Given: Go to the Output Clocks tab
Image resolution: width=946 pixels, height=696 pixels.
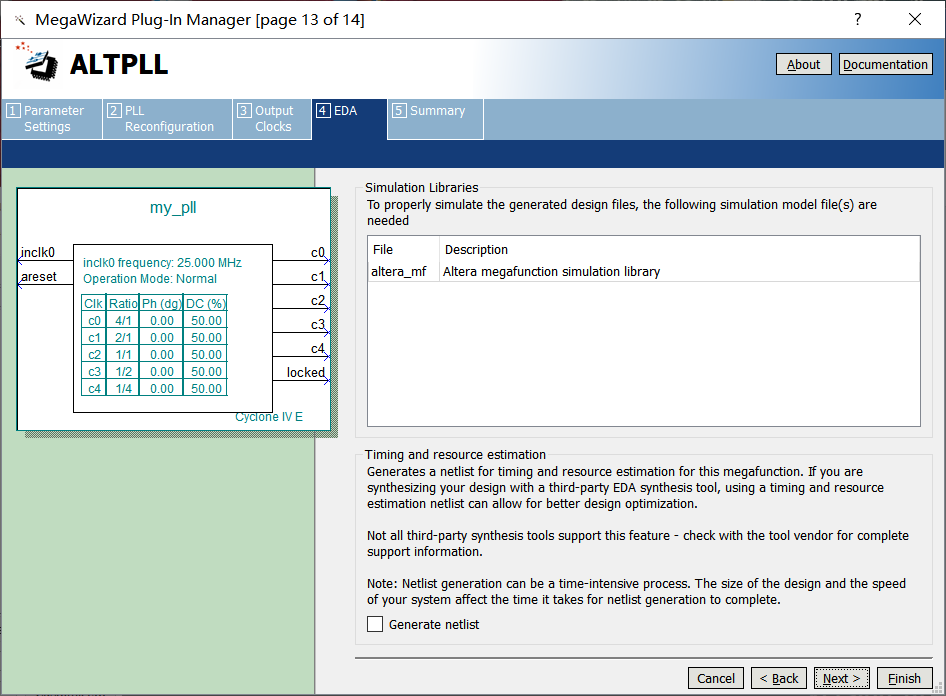Looking at the screenshot, I should (x=271, y=118).
